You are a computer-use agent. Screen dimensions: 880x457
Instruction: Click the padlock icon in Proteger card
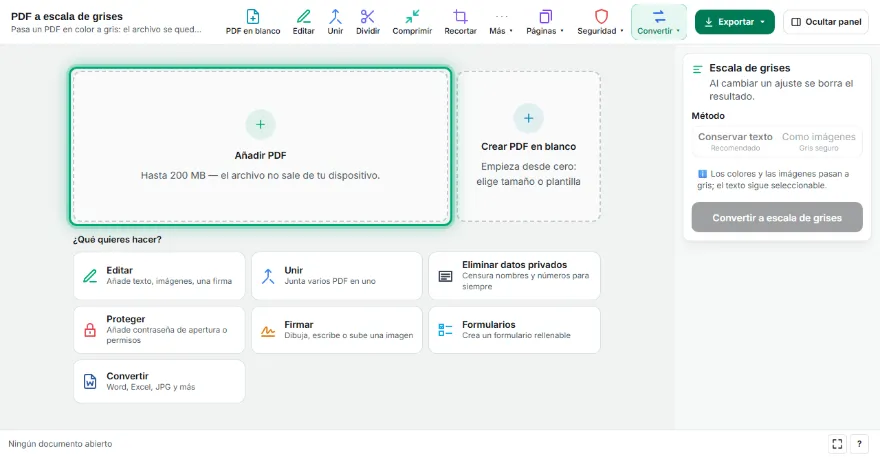point(90,330)
